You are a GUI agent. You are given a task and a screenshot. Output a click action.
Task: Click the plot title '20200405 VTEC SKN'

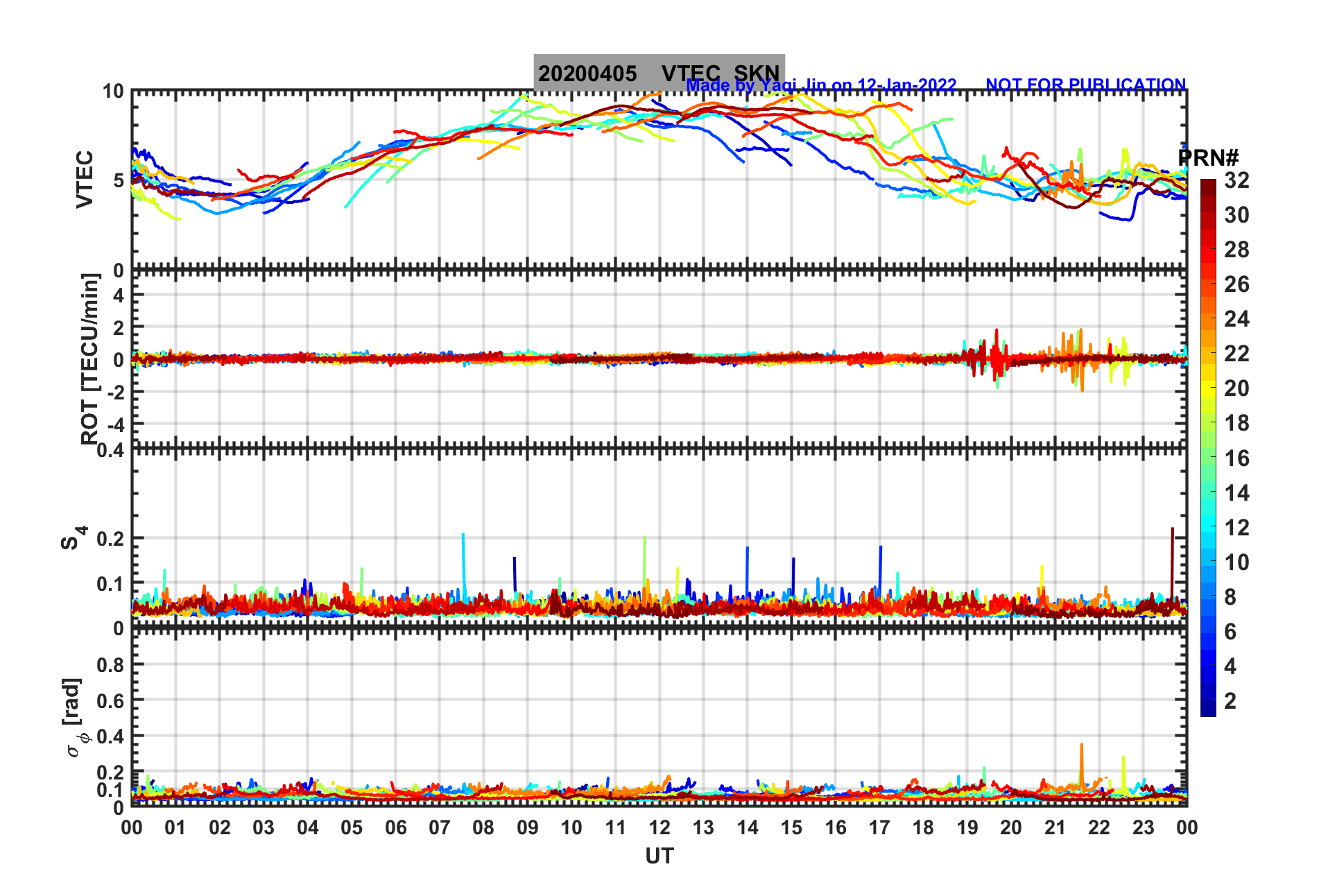(x=659, y=73)
